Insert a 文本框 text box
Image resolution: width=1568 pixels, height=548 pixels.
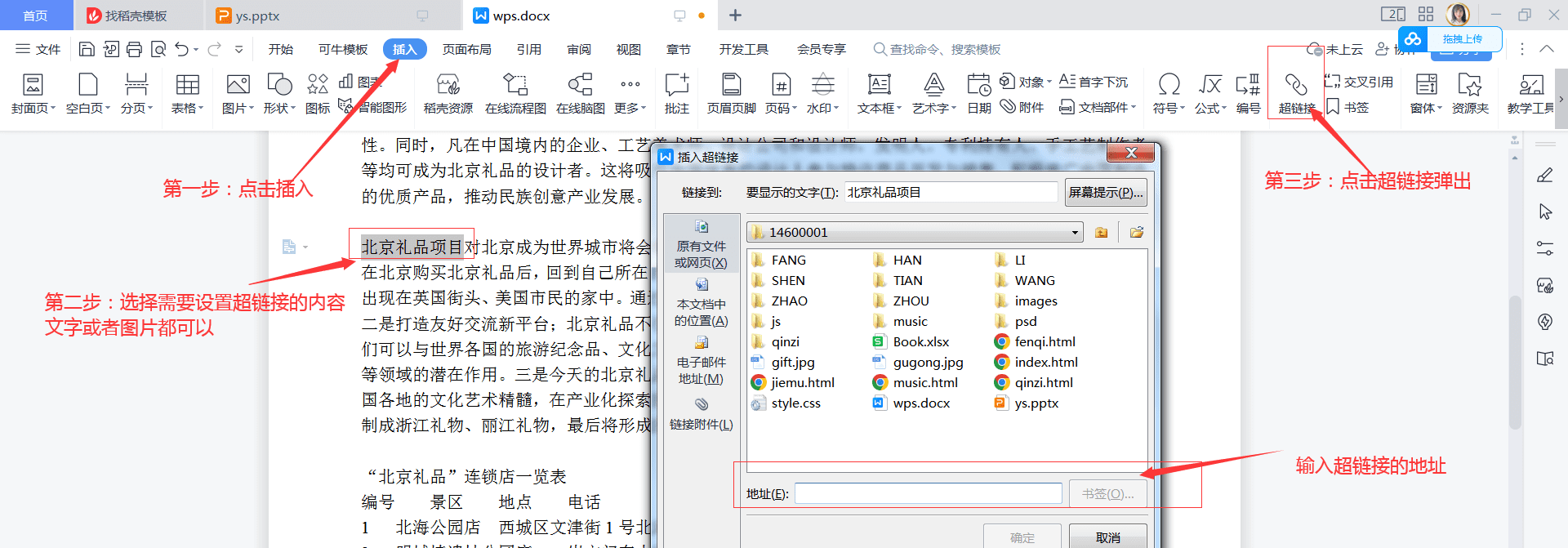880,93
